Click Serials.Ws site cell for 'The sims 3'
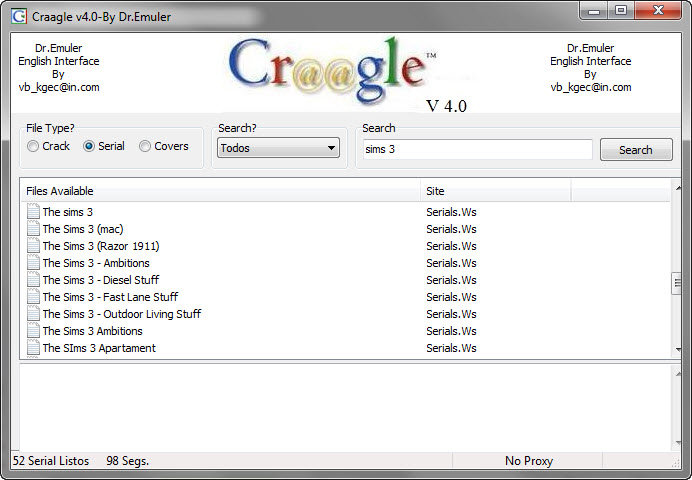692x480 pixels. coord(451,212)
